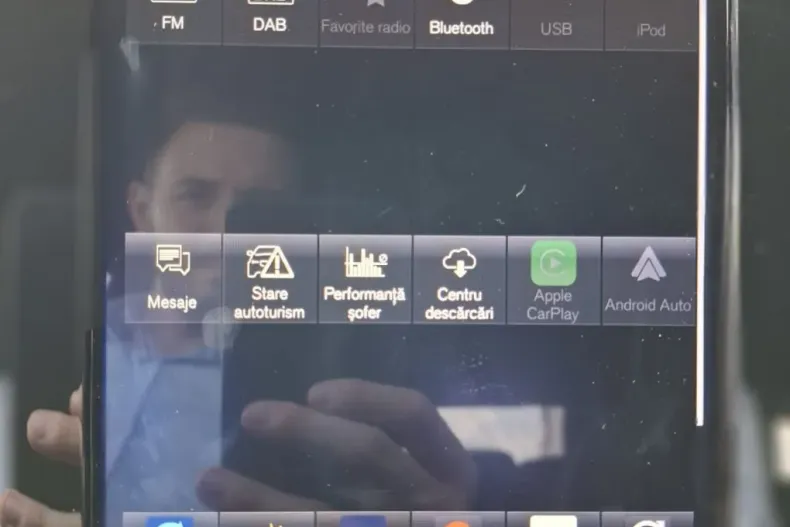The height and width of the screenshot is (527, 790).
Task: Select DAB radio source
Action: [x=270, y=23]
